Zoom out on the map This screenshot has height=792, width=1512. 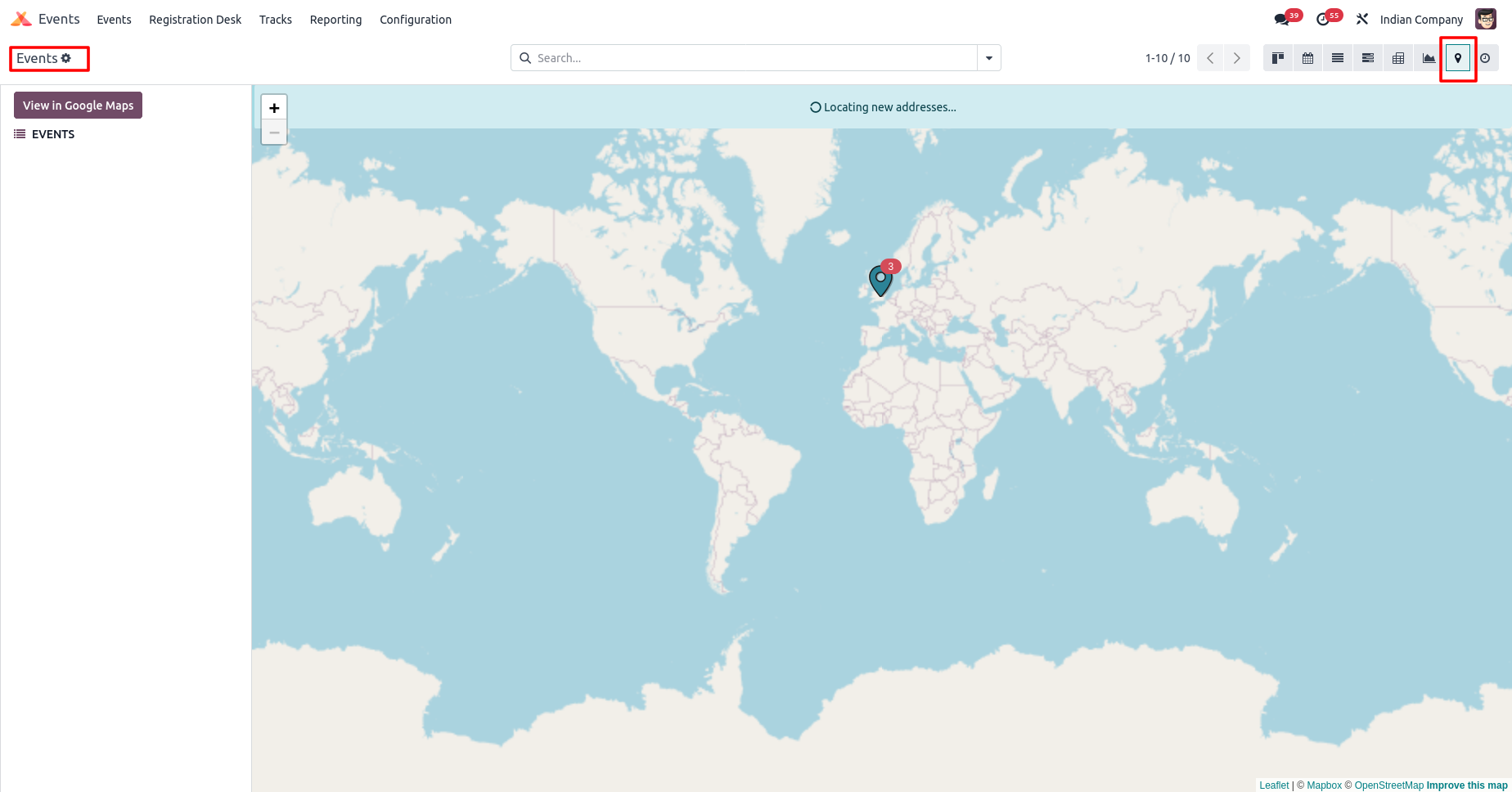tap(274, 133)
